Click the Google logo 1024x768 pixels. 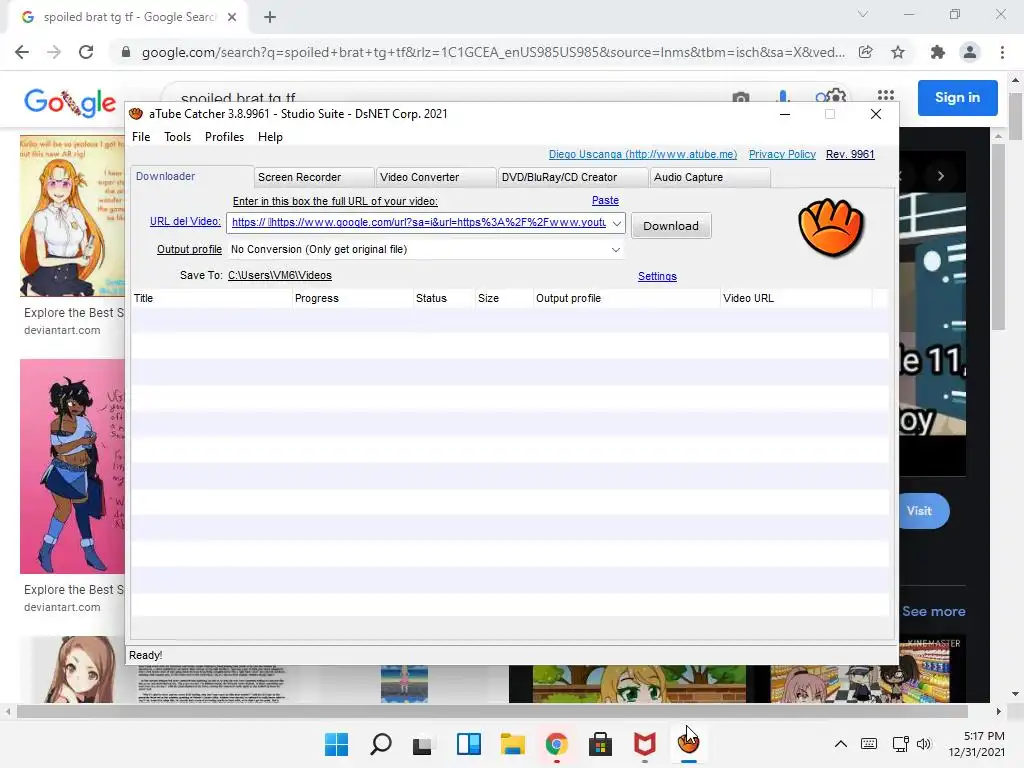[x=70, y=103]
